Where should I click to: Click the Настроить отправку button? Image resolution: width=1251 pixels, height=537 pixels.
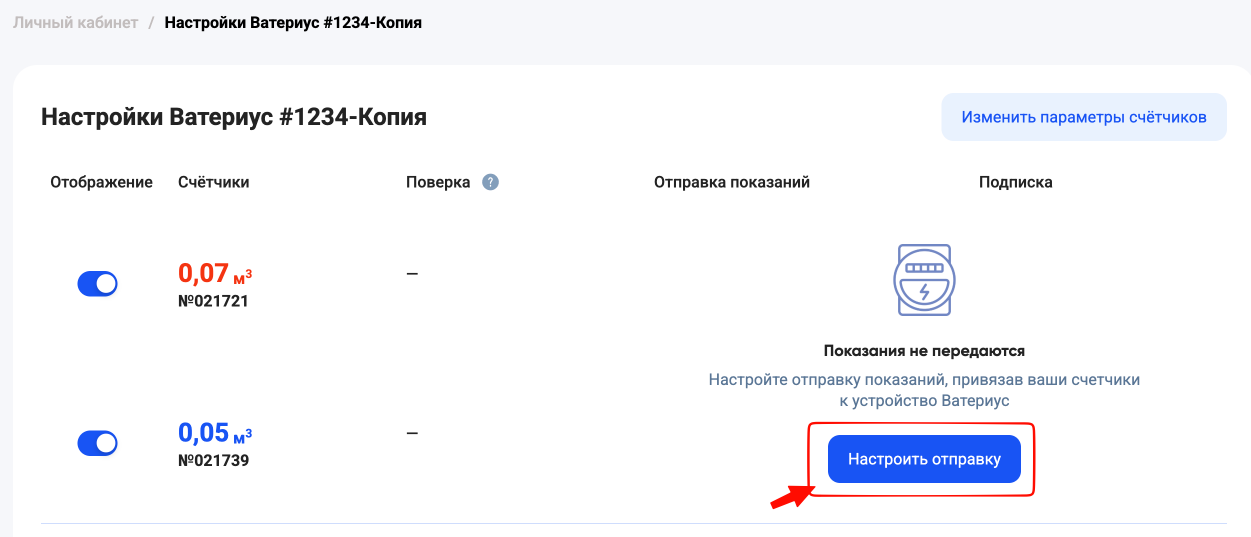click(x=924, y=460)
